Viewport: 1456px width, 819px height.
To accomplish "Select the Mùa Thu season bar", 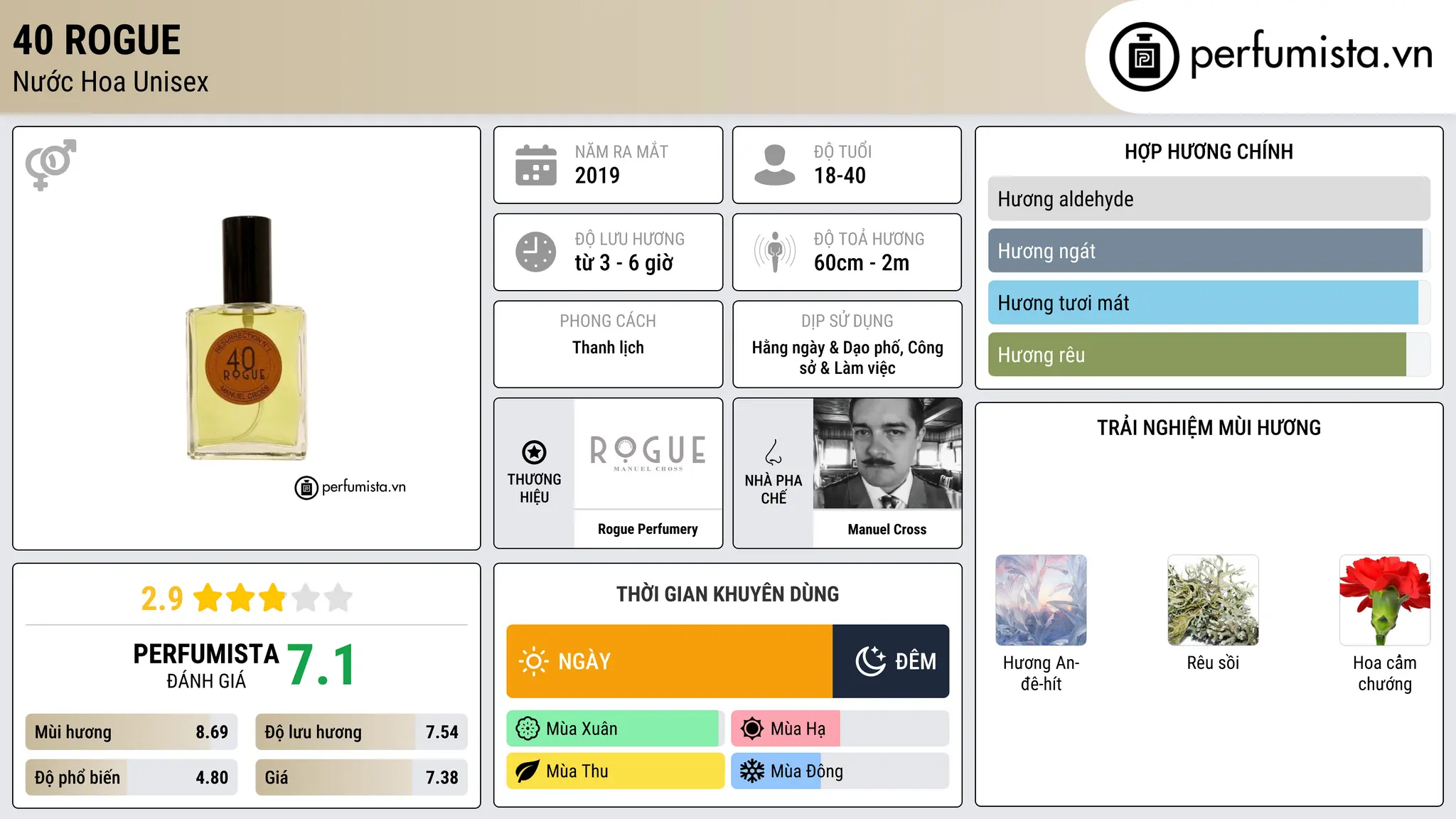I will click(615, 771).
